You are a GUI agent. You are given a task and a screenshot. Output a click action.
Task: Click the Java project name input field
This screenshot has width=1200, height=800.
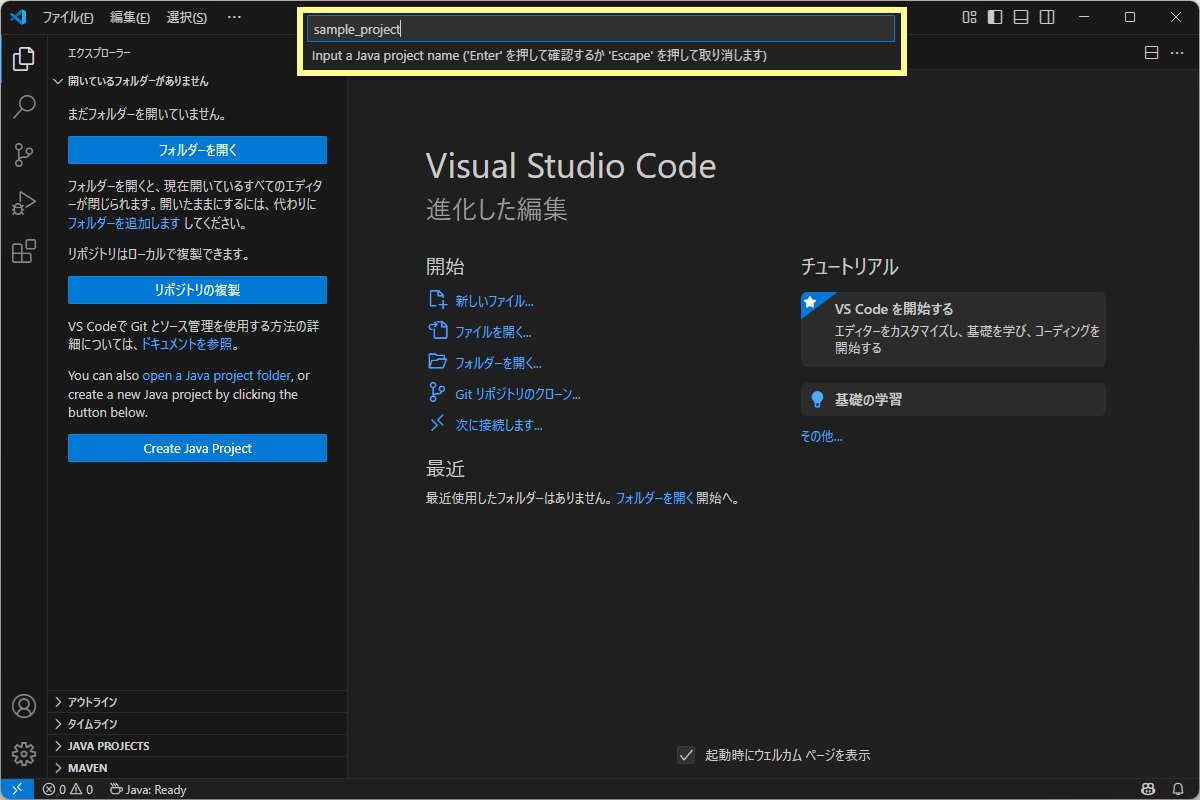600,28
